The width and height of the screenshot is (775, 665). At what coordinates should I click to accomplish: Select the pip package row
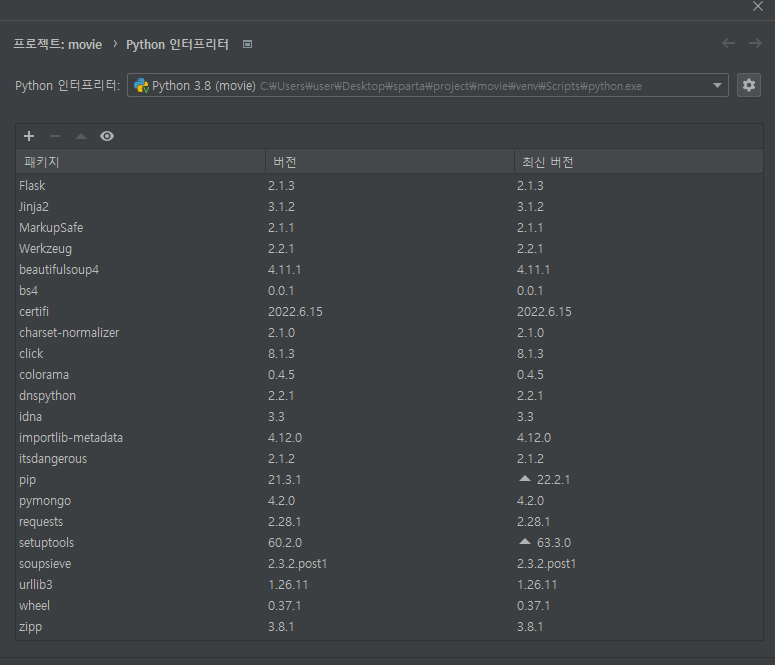[389, 480]
